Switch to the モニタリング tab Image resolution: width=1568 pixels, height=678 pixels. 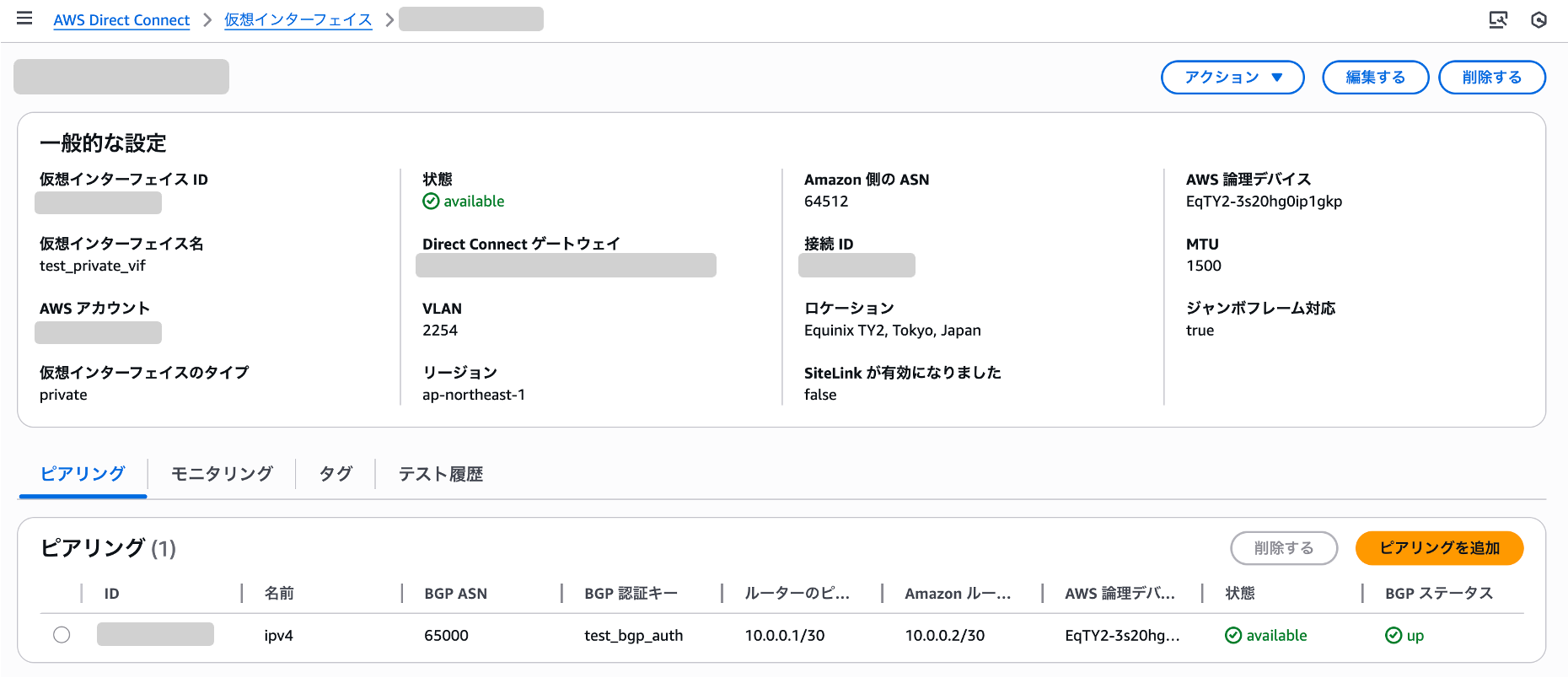(x=222, y=474)
